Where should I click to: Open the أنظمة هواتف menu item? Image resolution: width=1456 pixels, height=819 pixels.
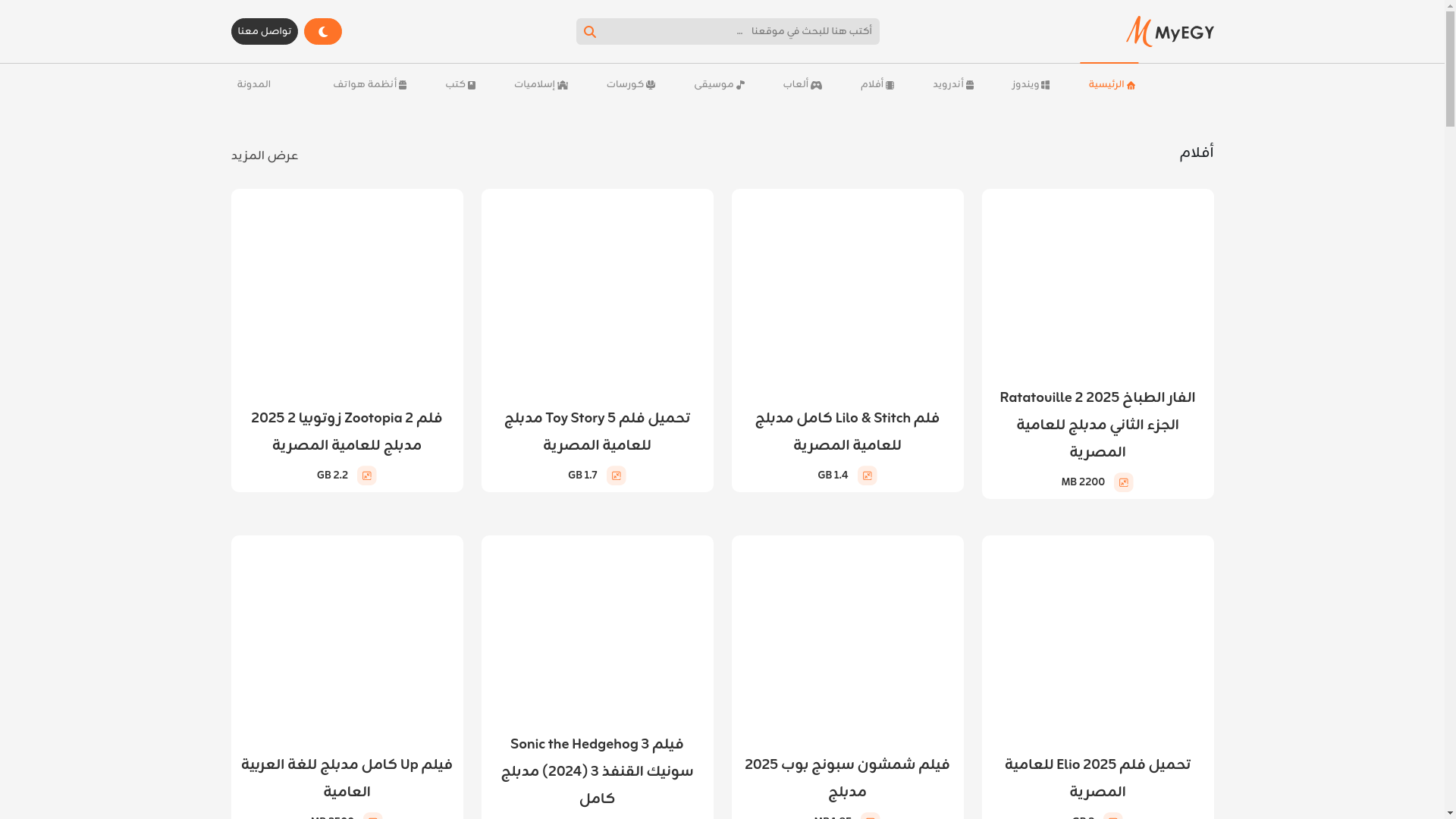pyautogui.click(x=369, y=85)
